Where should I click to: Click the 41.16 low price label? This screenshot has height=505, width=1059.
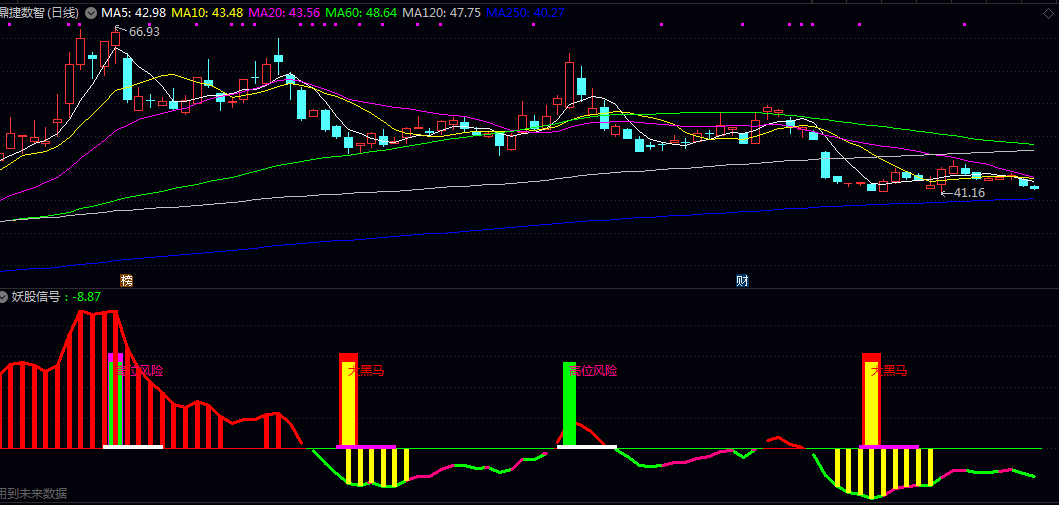(969, 193)
